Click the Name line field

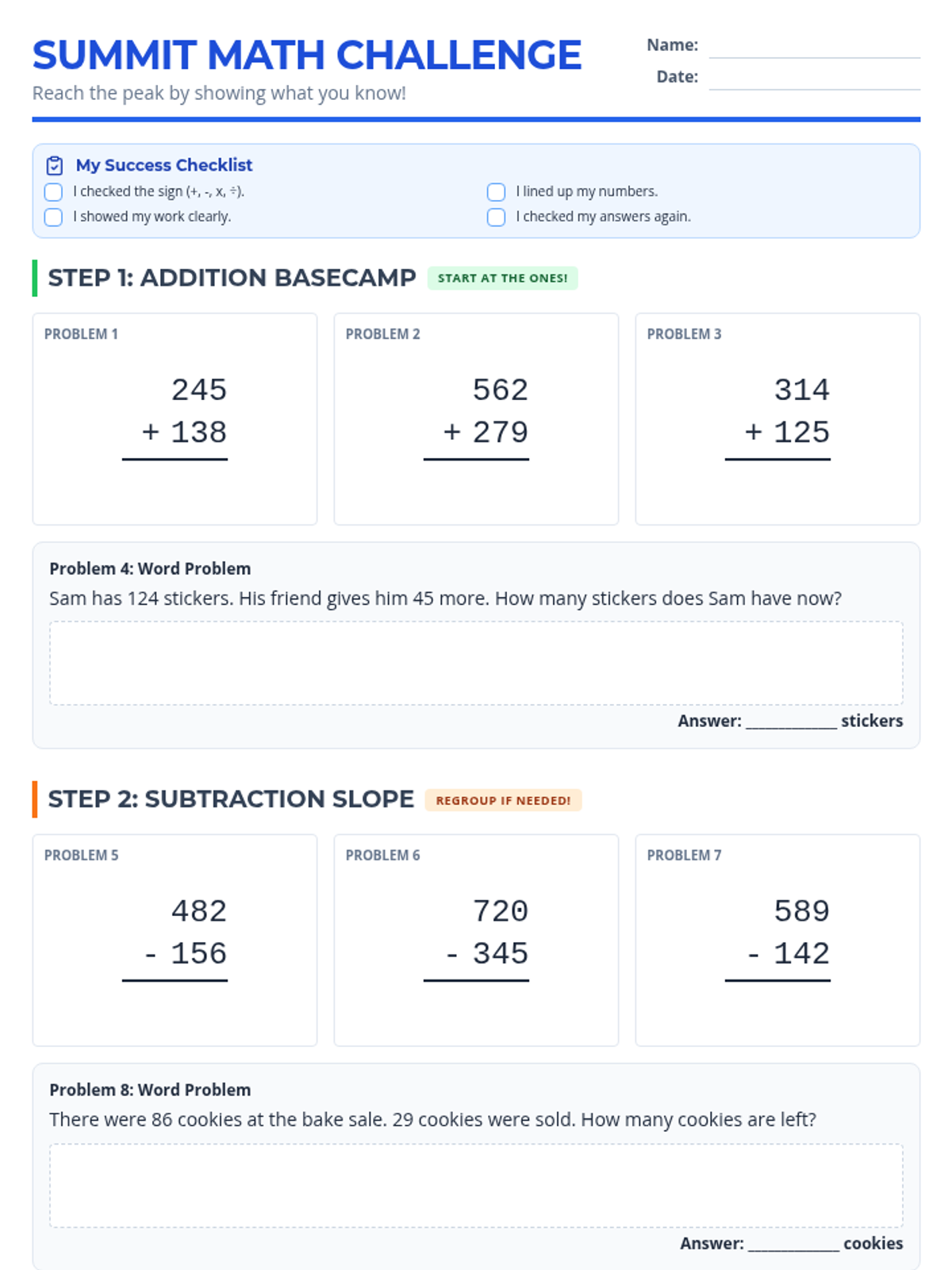pos(814,48)
